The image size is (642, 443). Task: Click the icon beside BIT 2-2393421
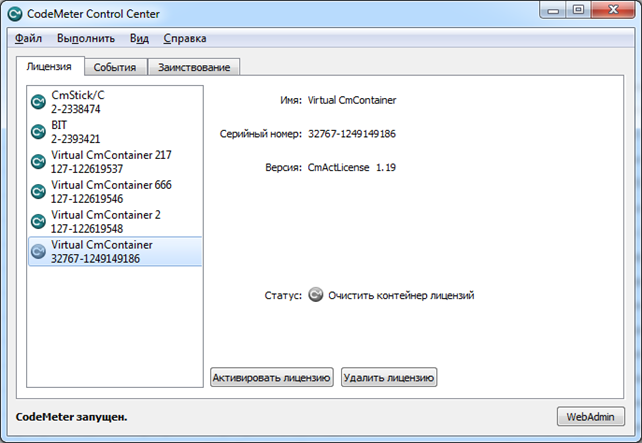(x=38, y=131)
